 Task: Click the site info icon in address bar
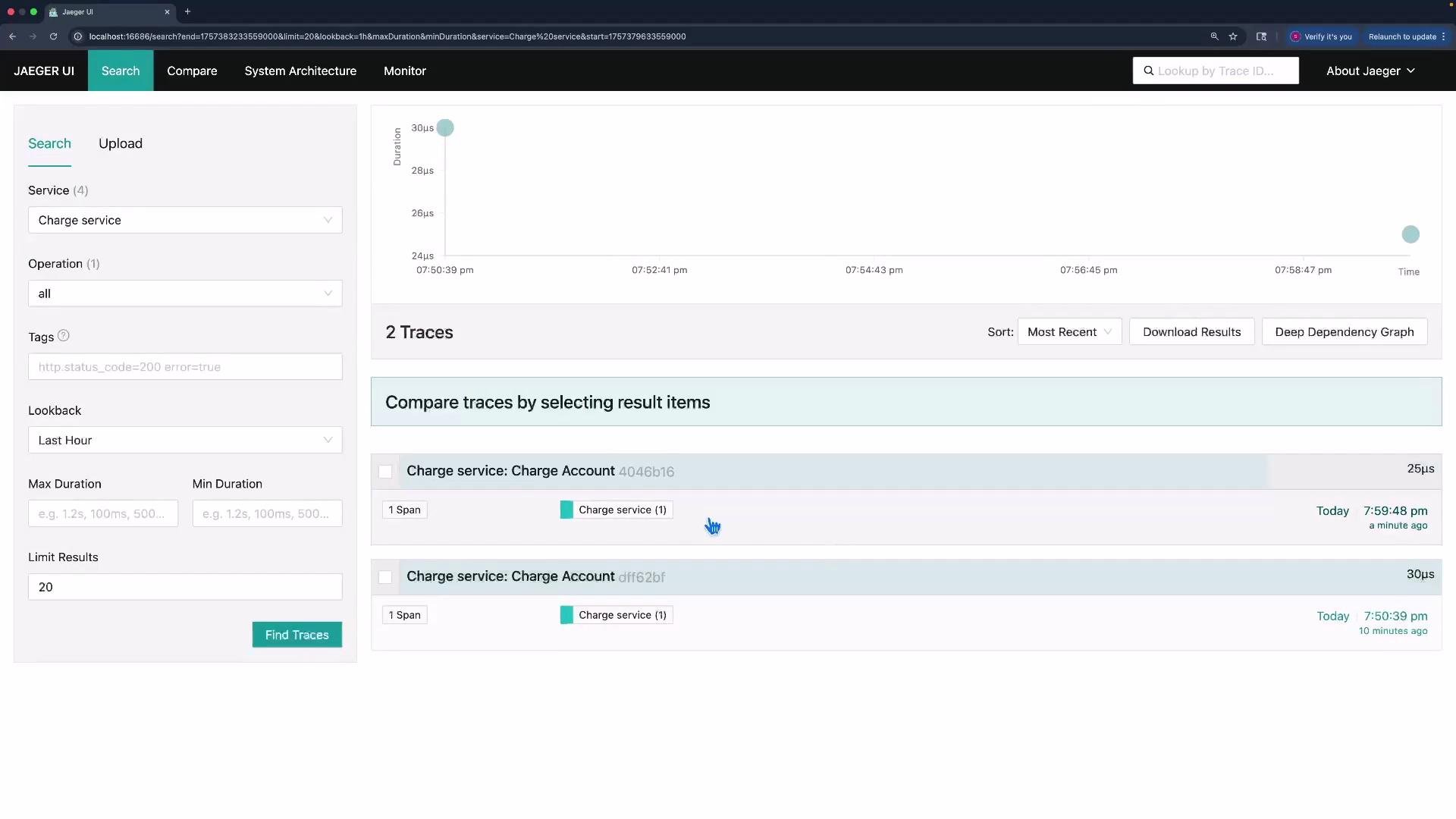click(x=77, y=36)
